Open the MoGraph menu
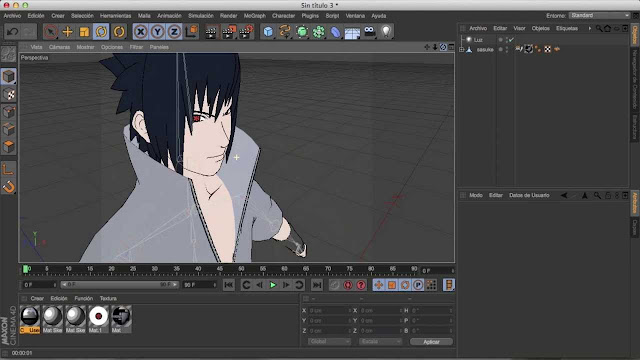 pyautogui.click(x=255, y=16)
